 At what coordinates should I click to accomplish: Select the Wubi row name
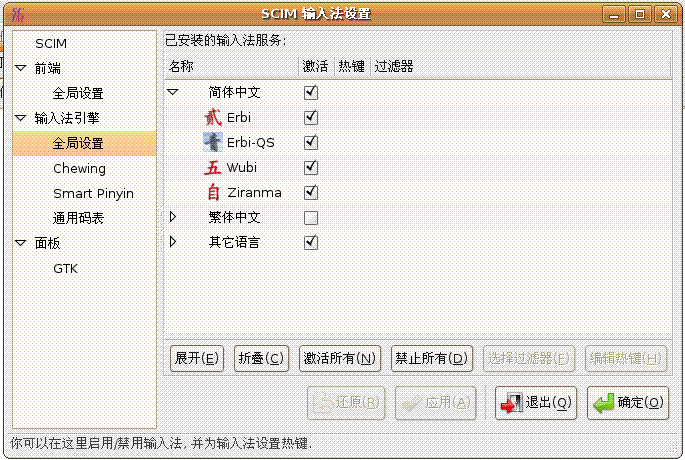[242, 167]
